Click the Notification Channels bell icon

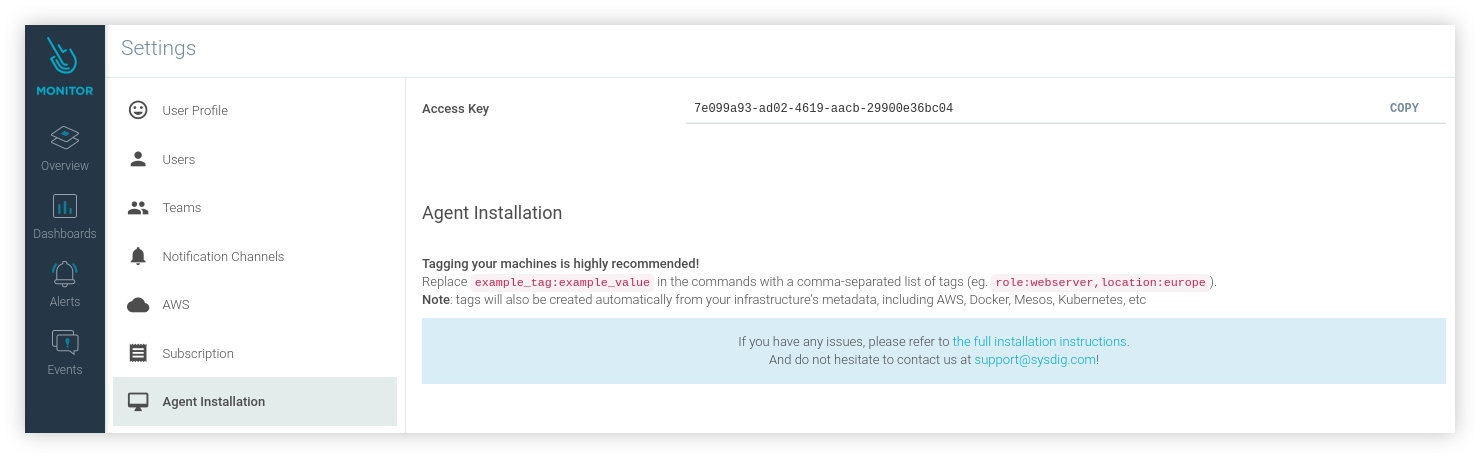(139, 256)
